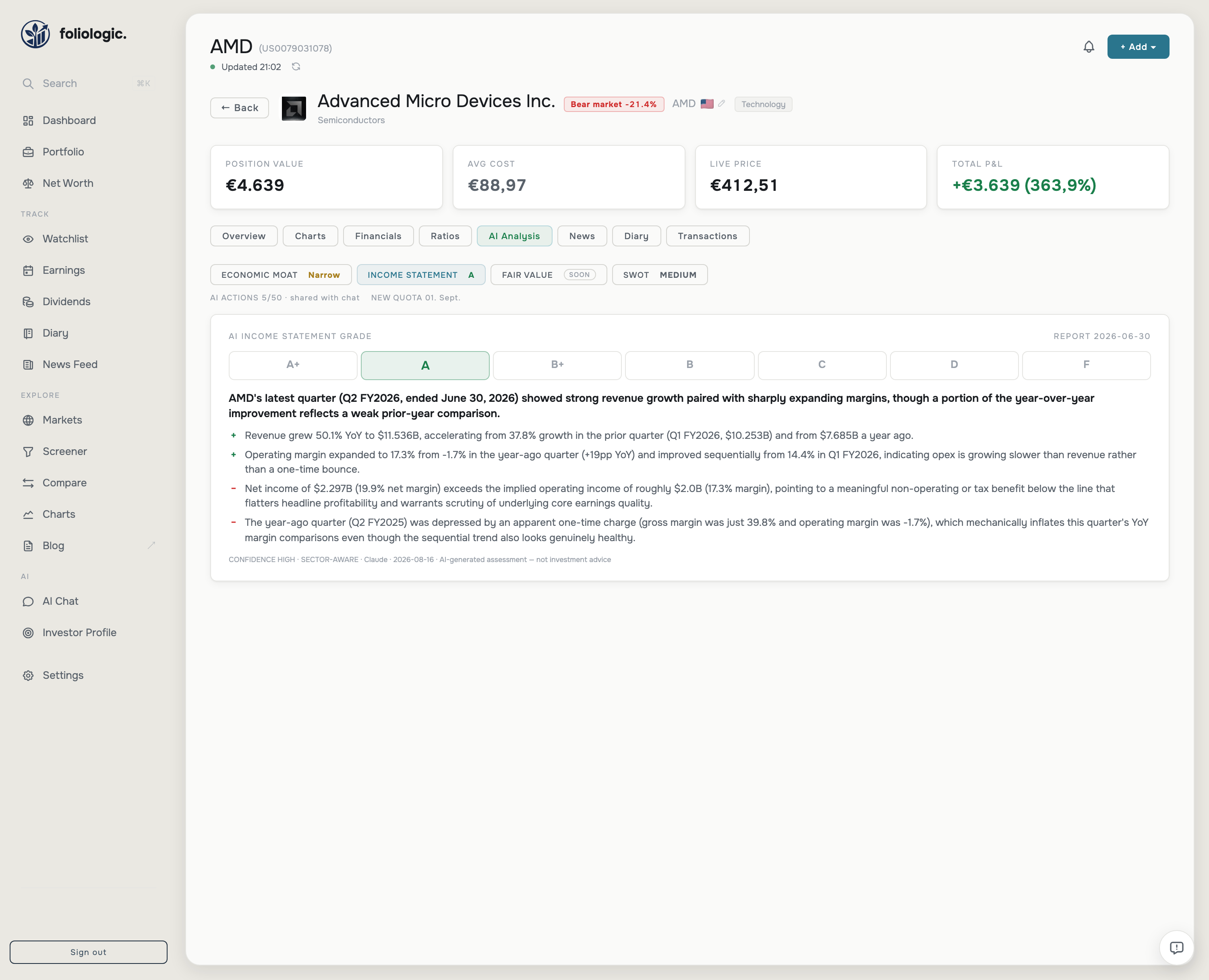
Task: Click the Diary notebook icon in sidebar
Action: coord(28,333)
